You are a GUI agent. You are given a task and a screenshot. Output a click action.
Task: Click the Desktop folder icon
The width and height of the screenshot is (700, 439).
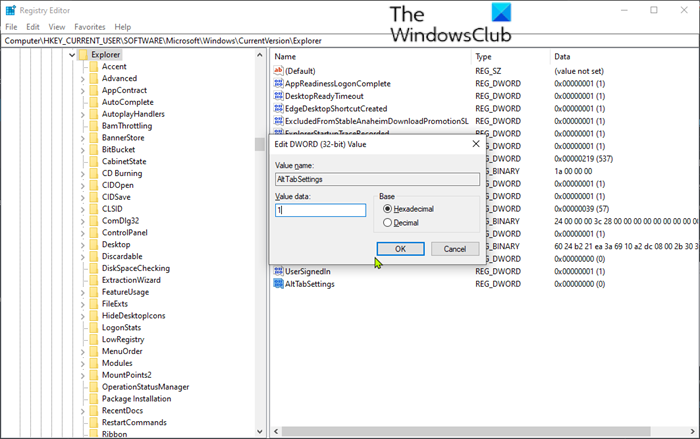tap(93, 244)
